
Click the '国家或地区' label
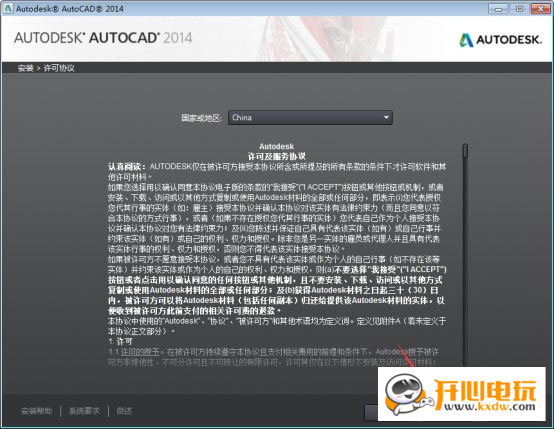coord(201,118)
